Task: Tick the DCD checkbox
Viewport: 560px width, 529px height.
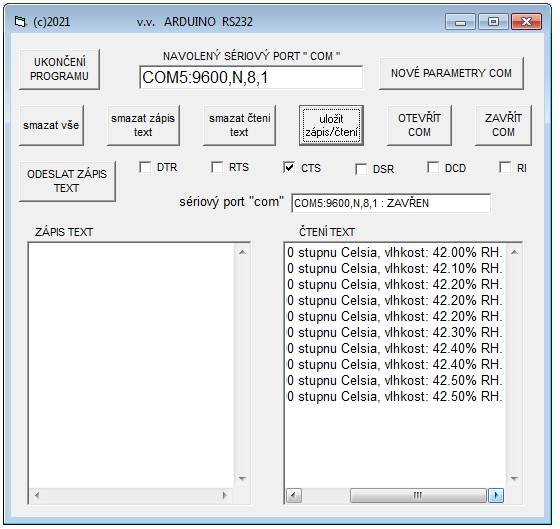Action: [x=433, y=168]
